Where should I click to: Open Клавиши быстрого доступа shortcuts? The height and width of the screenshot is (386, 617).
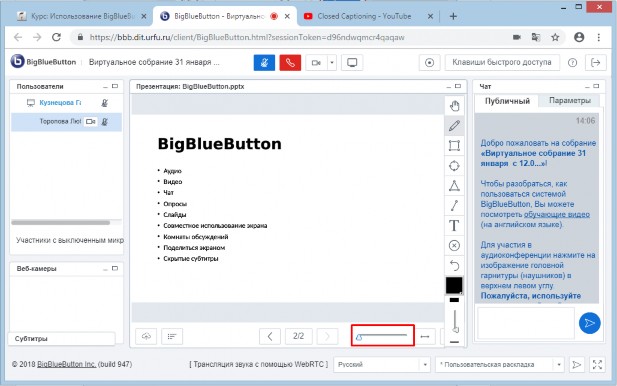[502, 63]
